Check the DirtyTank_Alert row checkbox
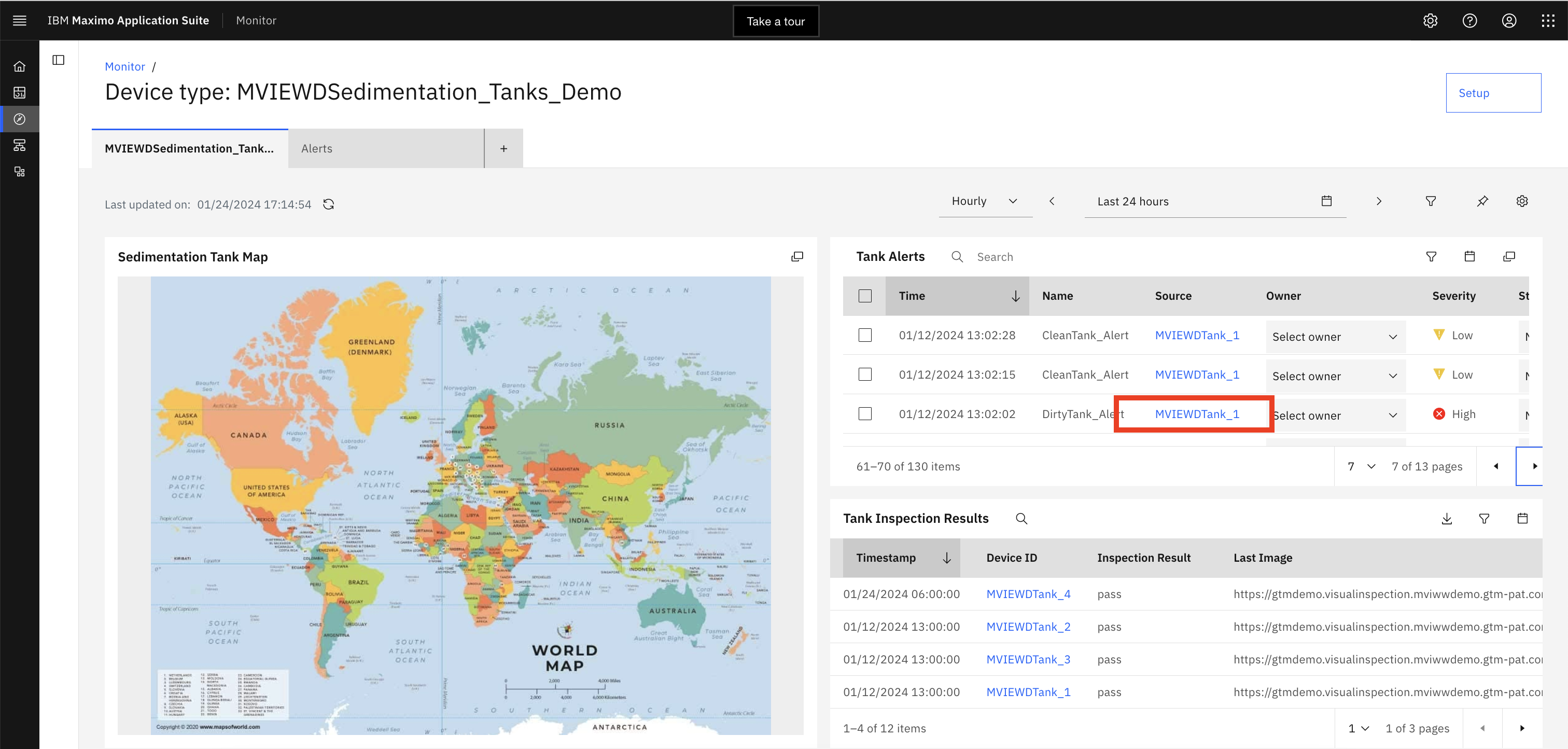Screen dimensions: 1568x749 point(865,414)
